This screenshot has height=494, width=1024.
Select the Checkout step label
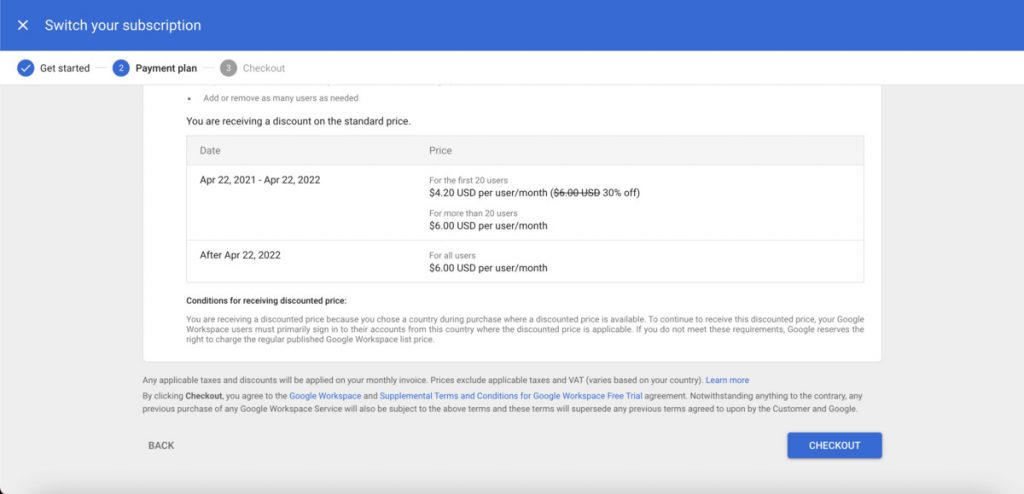pos(264,68)
